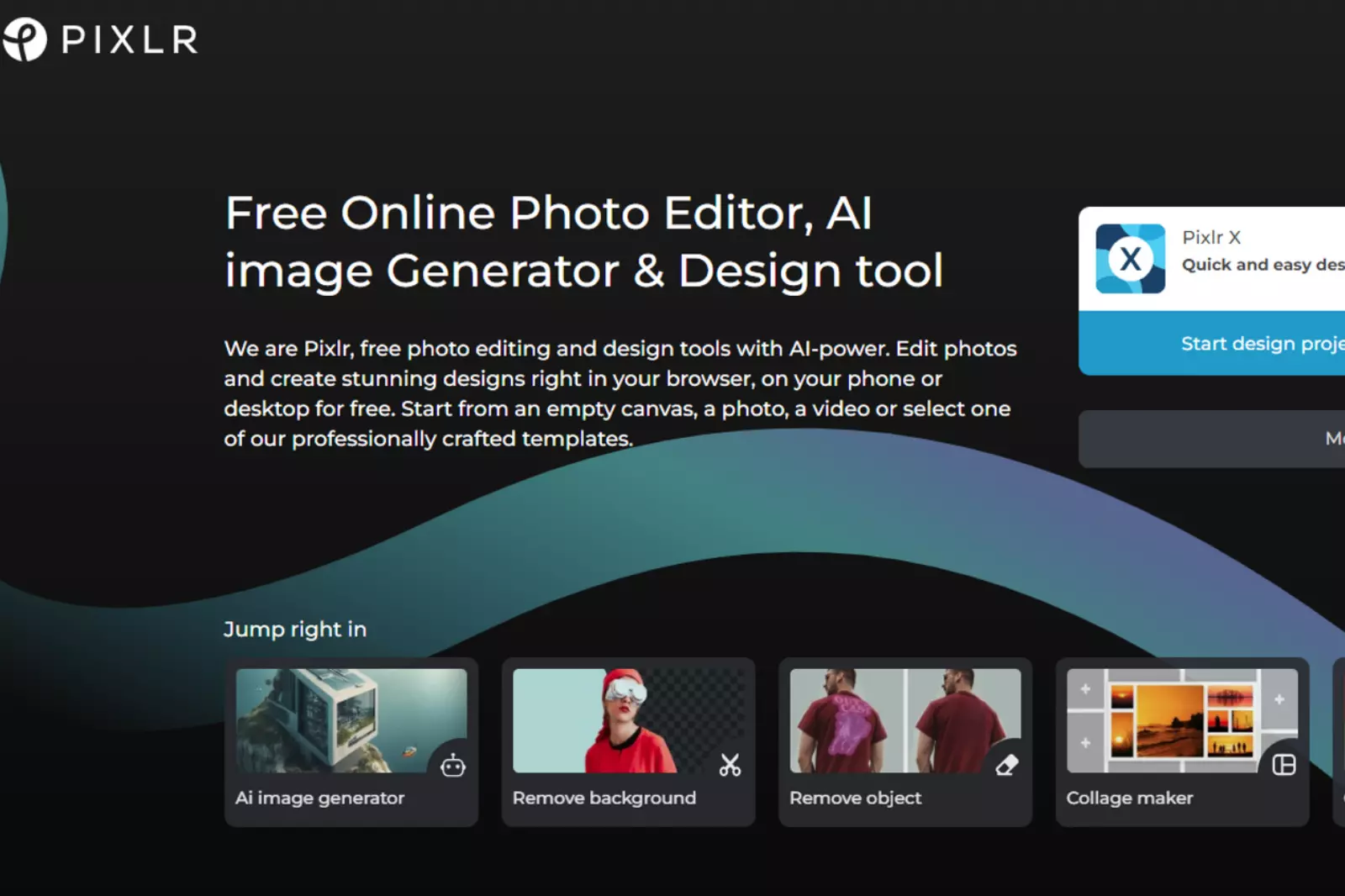Click the 'Remove background' label
The width and height of the screenshot is (1345, 896).
tap(604, 798)
